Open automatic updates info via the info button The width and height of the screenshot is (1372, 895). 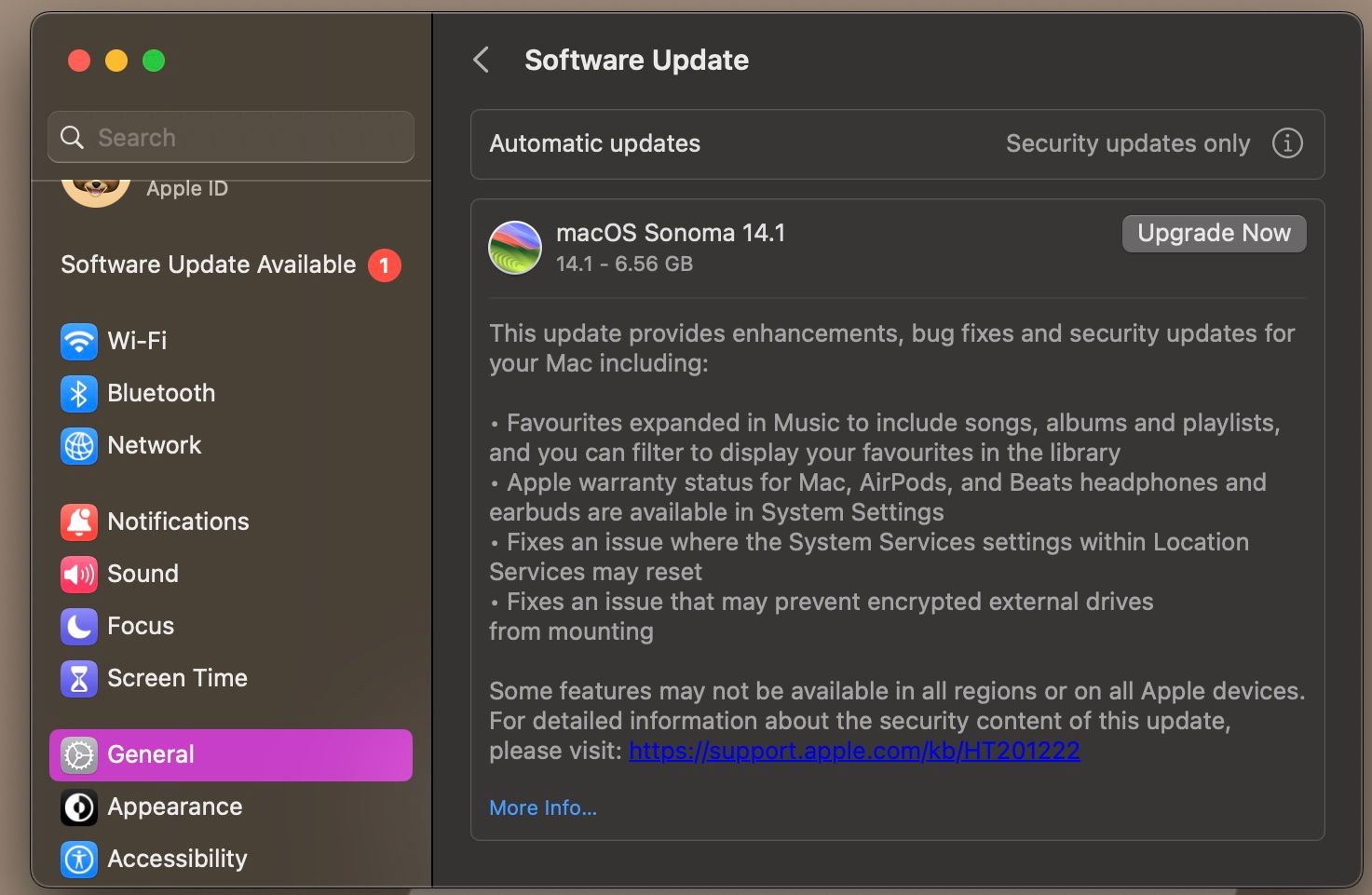point(1287,143)
